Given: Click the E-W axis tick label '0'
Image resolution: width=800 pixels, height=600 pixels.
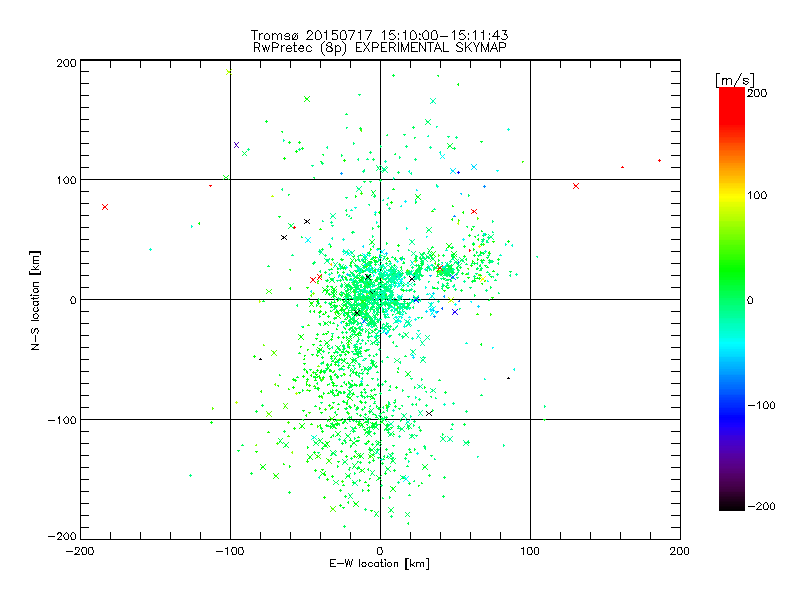Looking at the screenshot, I should (380, 551).
